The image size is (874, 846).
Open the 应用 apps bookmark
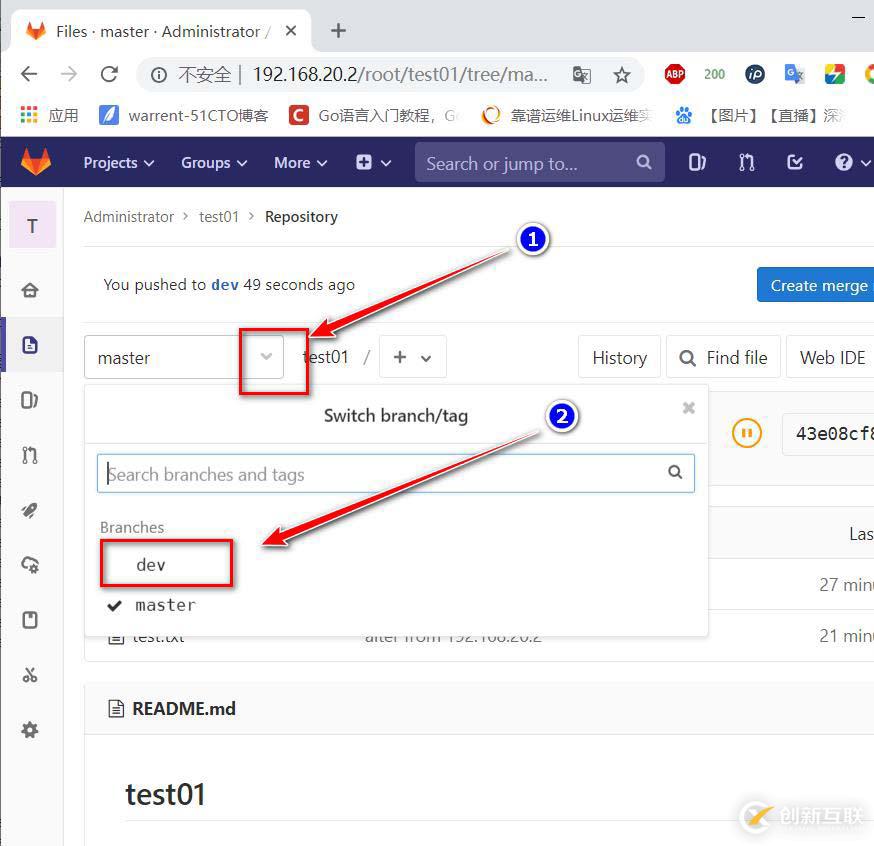pyautogui.click(x=49, y=115)
